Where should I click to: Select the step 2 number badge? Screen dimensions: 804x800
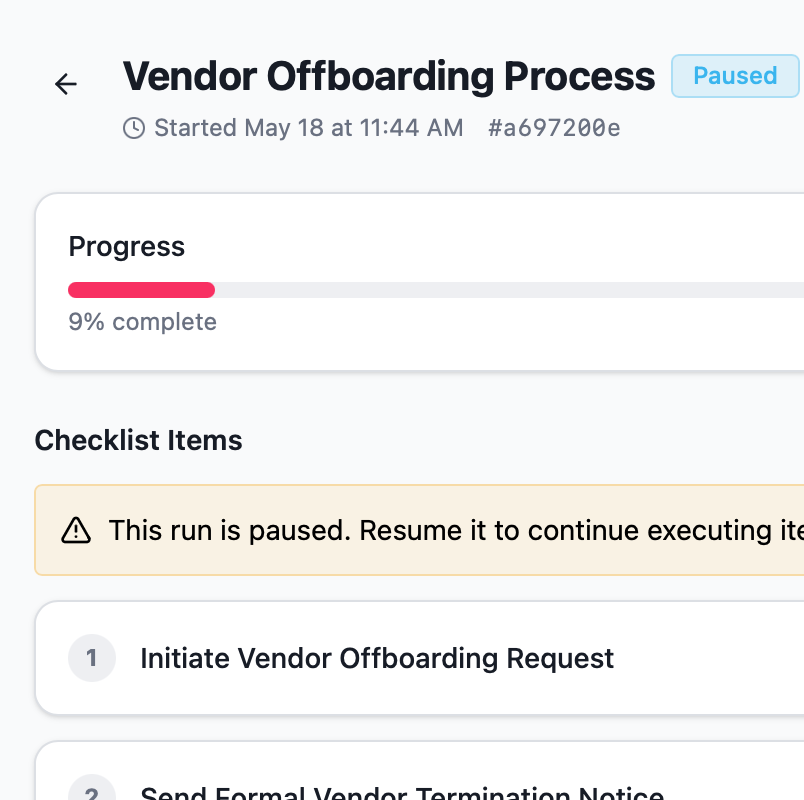coord(92,792)
